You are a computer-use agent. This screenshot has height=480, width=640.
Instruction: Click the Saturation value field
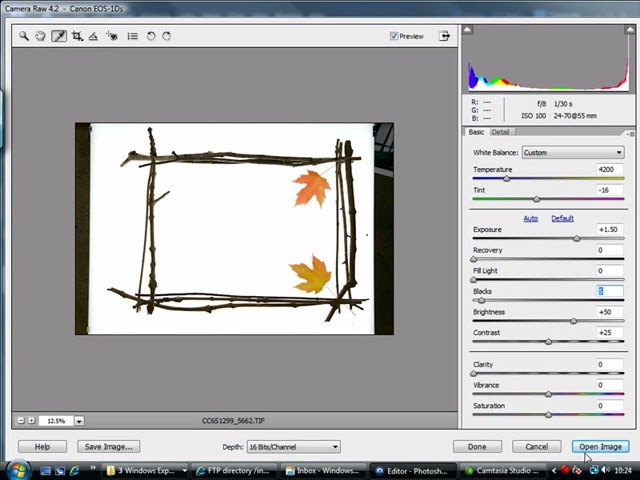click(610, 406)
